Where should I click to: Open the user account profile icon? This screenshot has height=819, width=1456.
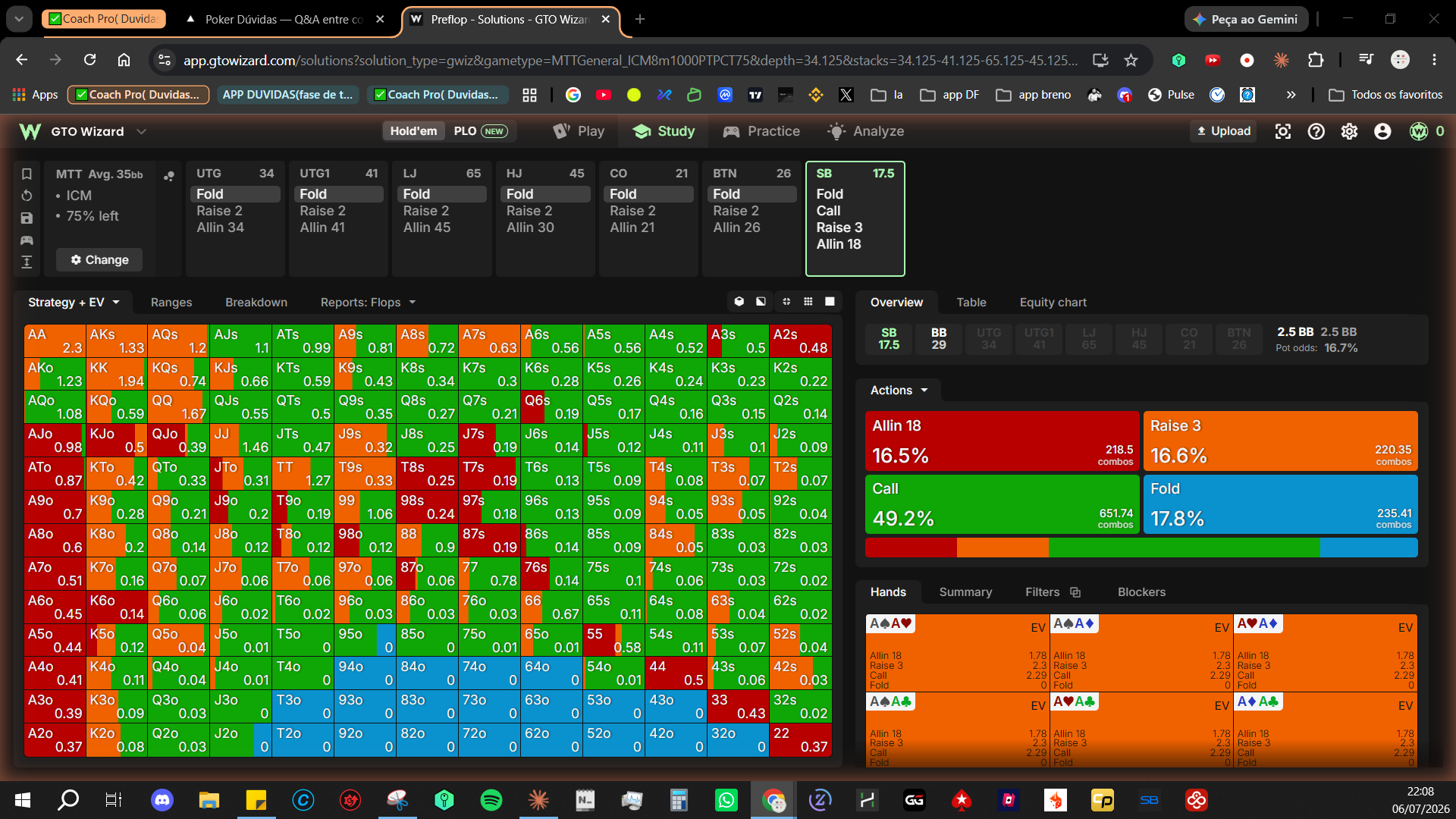coord(1382,131)
